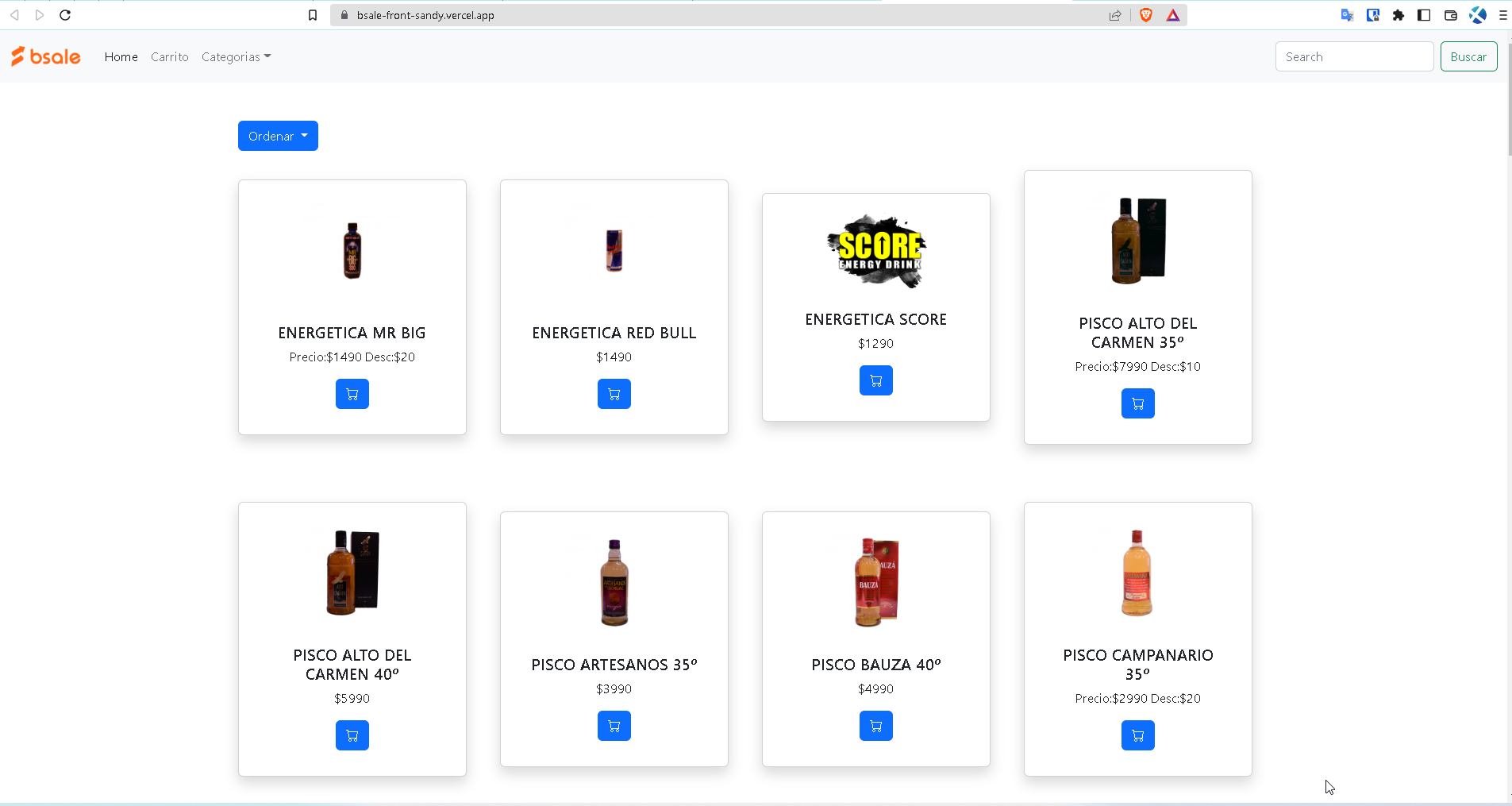Open the browser menu with the hamburger icon

(1502, 14)
